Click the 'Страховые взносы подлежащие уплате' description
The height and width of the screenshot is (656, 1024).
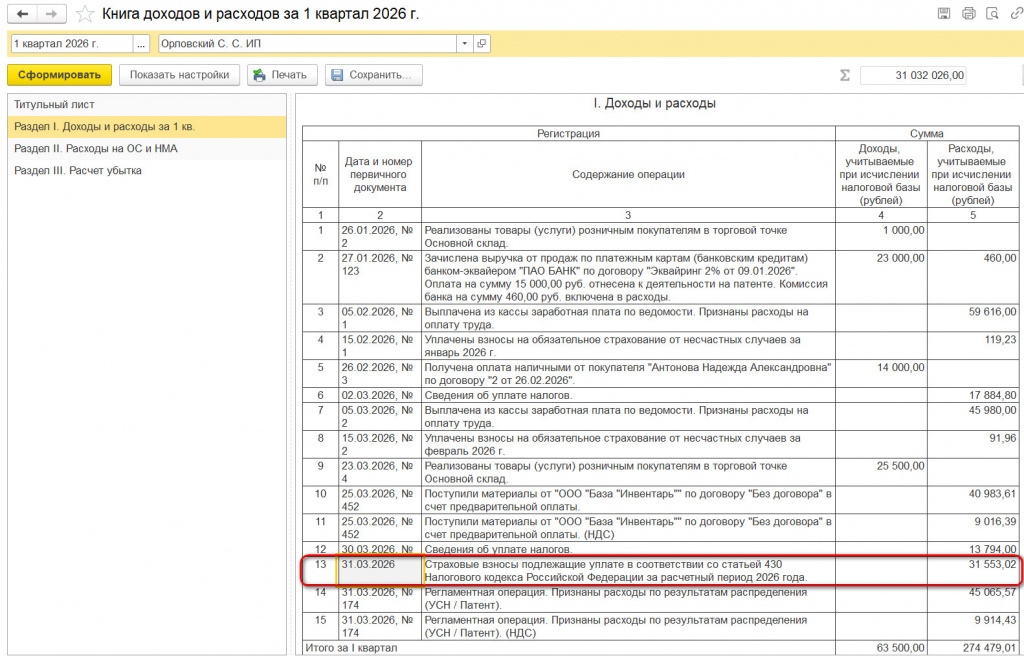[629, 570]
